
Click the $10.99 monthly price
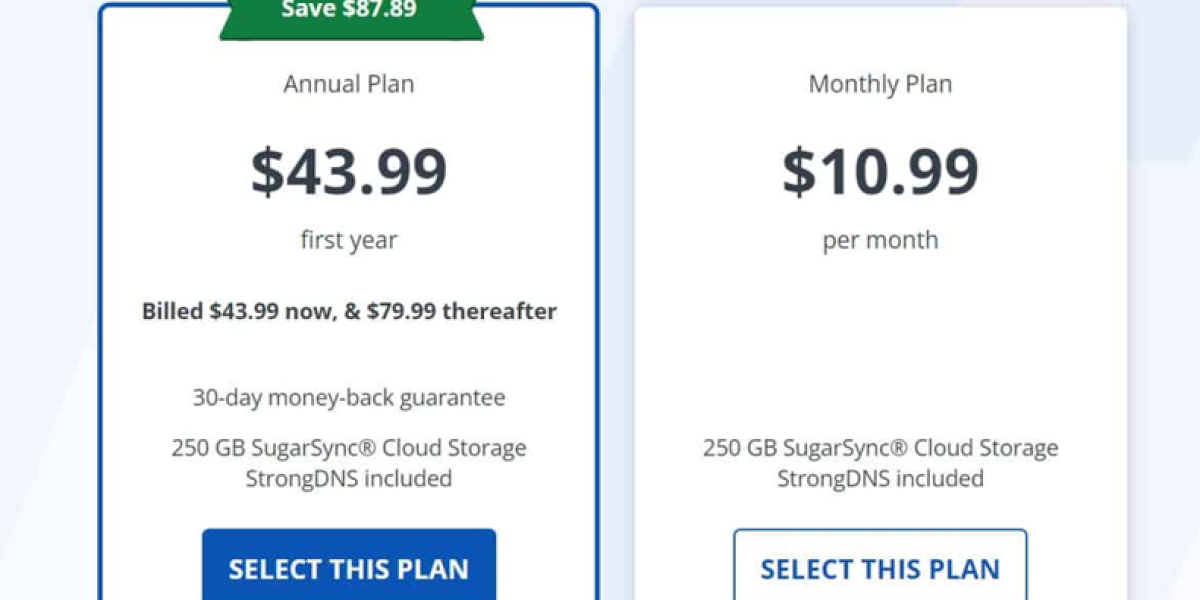pos(880,171)
